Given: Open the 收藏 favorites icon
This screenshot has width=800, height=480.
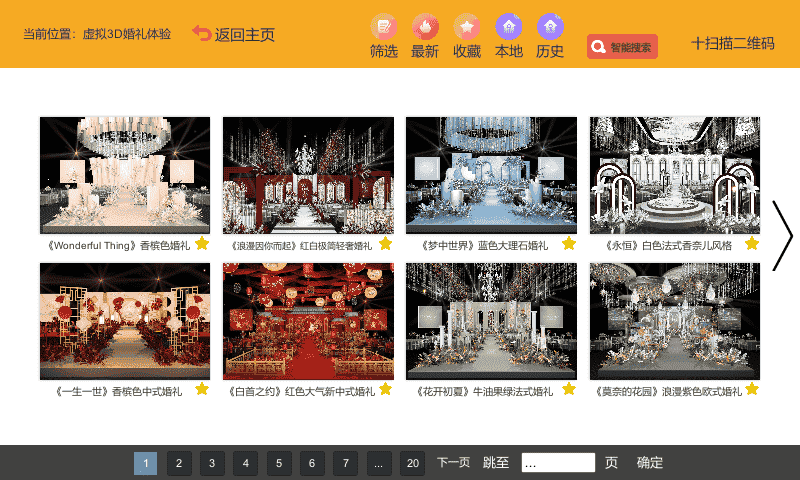Looking at the screenshot, I should pyautogui.click(x=467, y=27).
